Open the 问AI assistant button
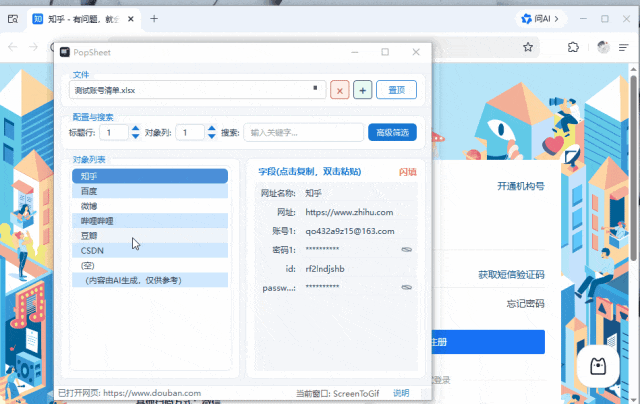 coord(540,19)
